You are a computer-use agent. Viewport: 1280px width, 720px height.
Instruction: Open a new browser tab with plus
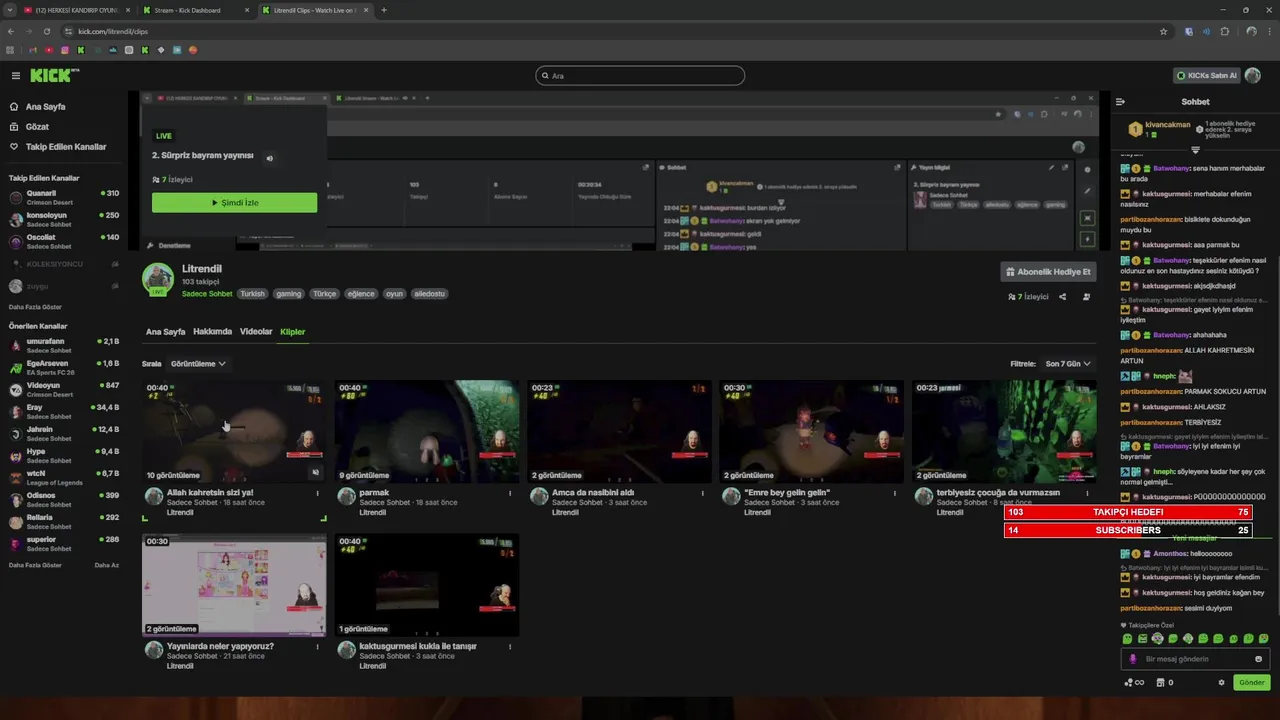coord(384,10)
